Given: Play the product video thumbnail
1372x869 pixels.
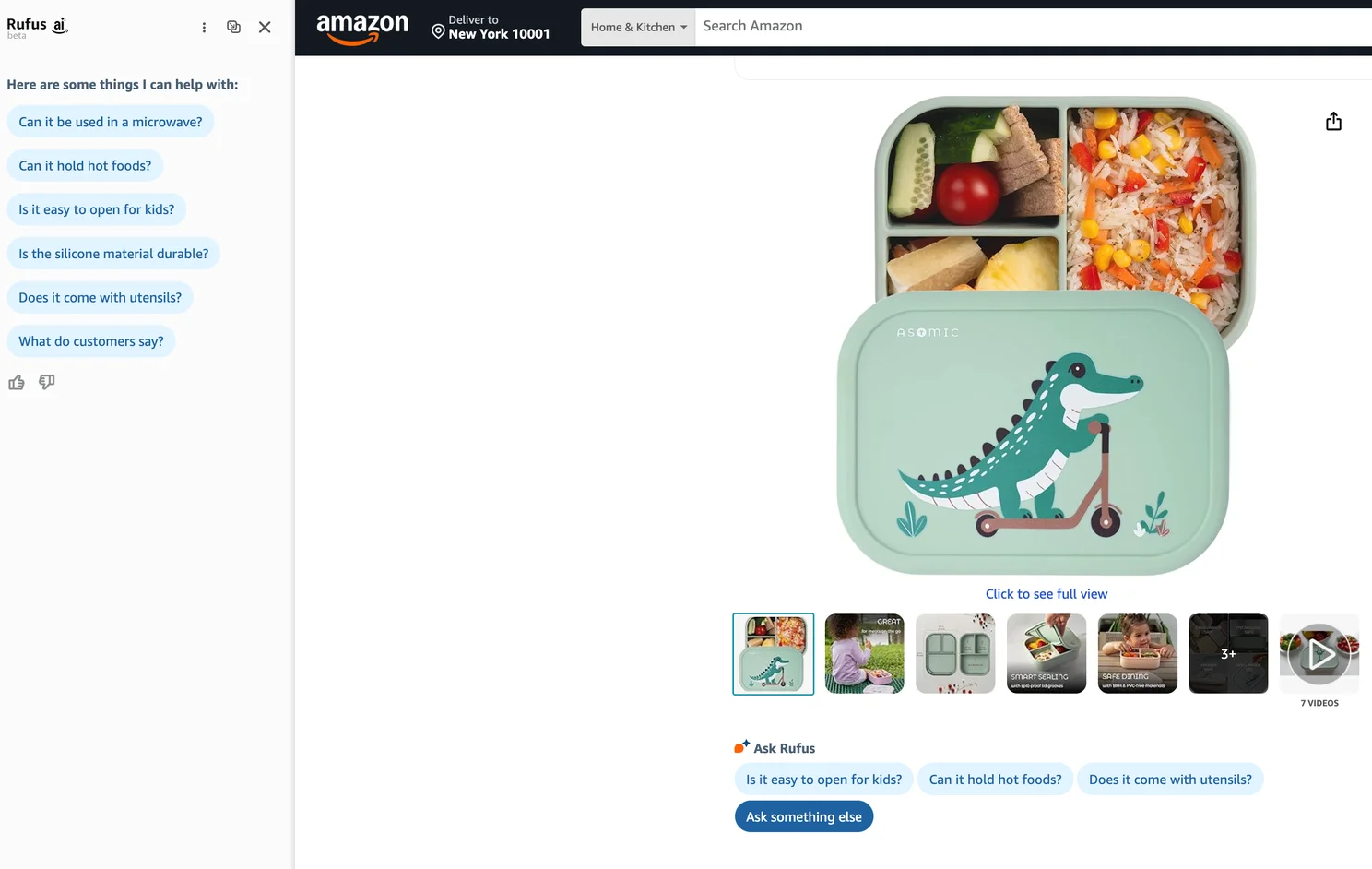Looking at the screenshot, I should pyautogui.click(x=1319, y=654).
